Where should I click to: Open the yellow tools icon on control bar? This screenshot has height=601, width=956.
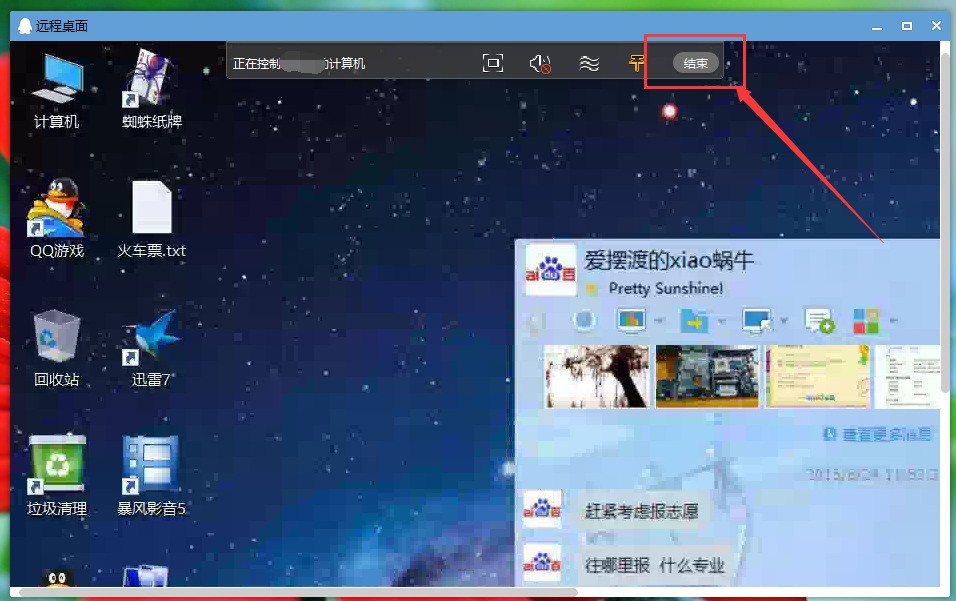click(x=637, y=62)
